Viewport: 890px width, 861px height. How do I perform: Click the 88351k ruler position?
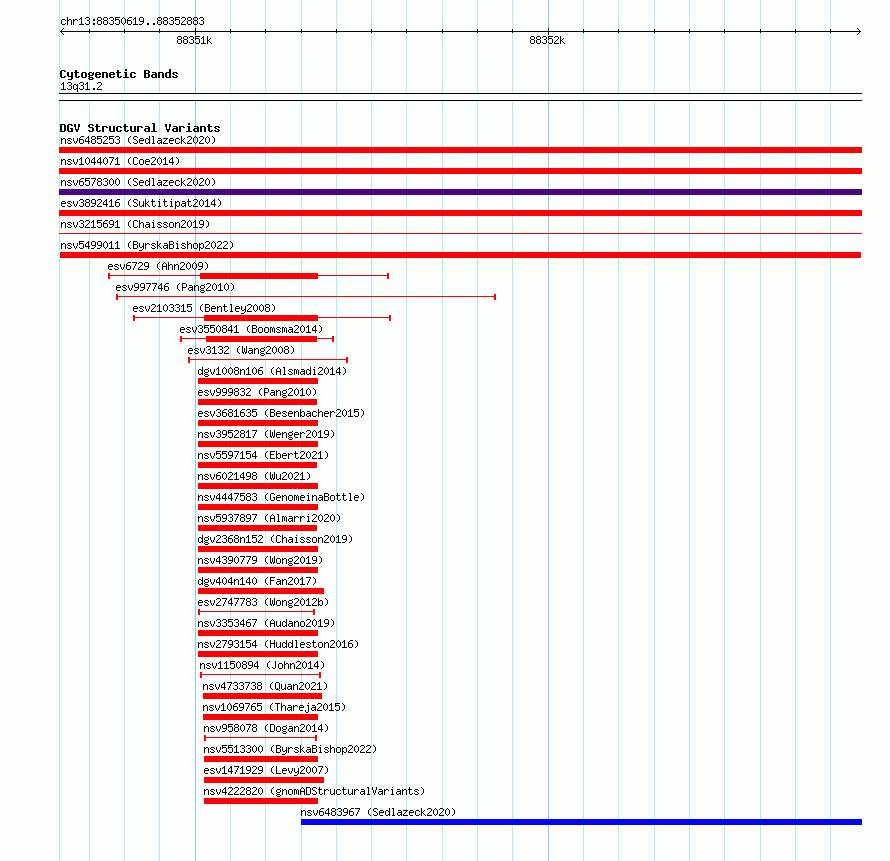[194, 40]
